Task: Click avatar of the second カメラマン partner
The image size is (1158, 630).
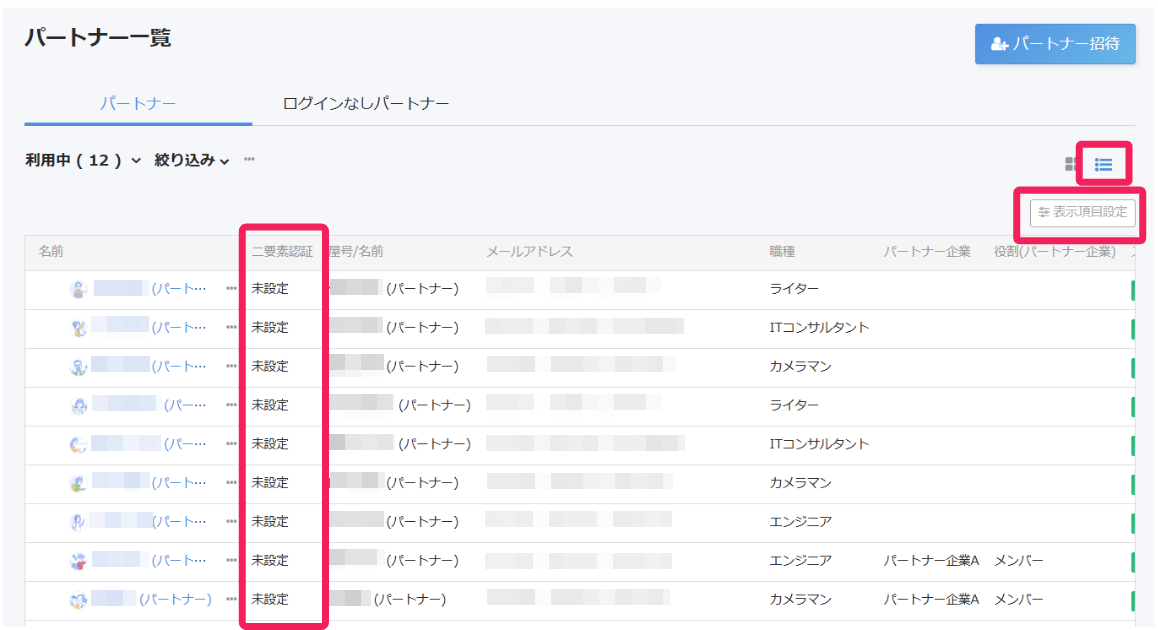Action: pos(78,483)
